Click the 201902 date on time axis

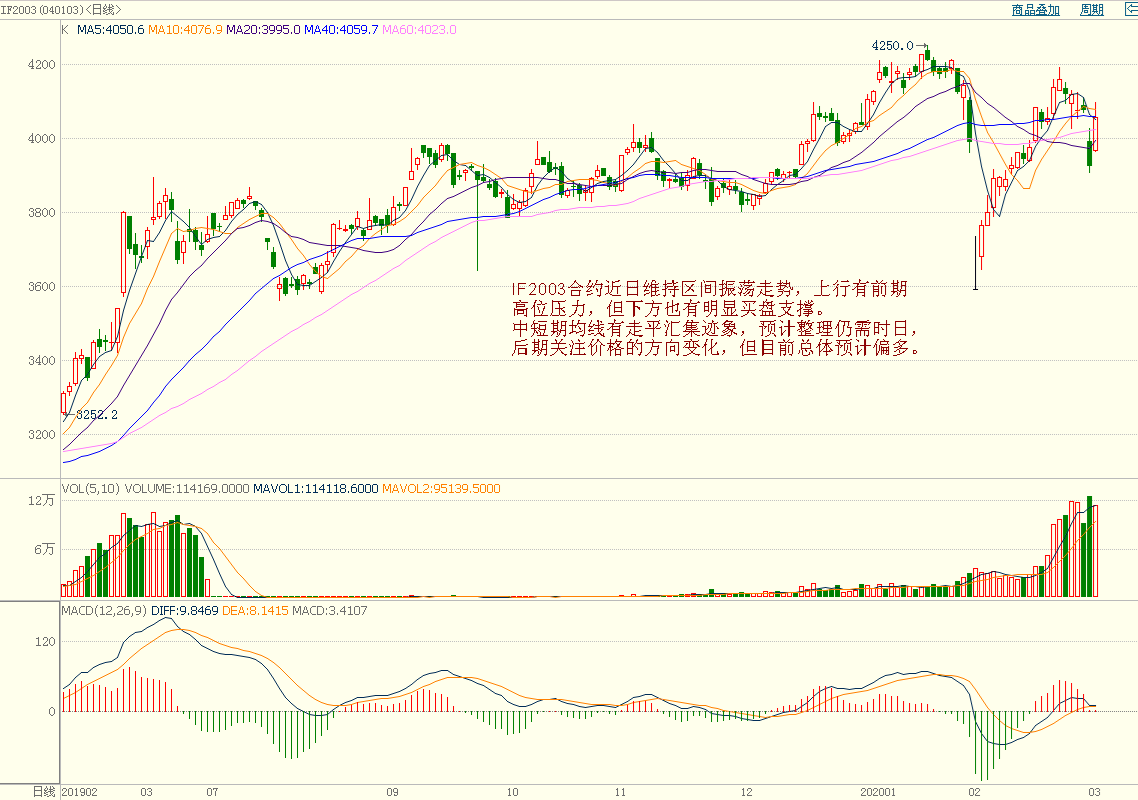coord(80,792)
